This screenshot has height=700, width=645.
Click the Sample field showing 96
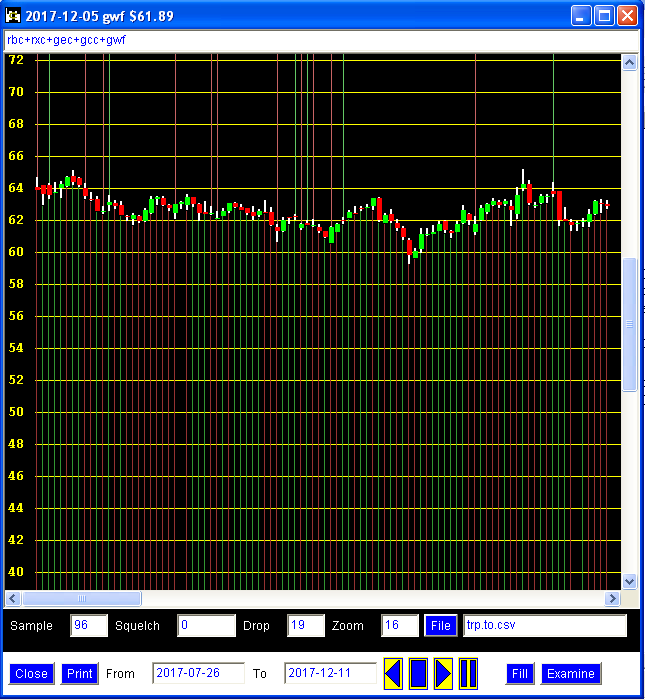89,625
